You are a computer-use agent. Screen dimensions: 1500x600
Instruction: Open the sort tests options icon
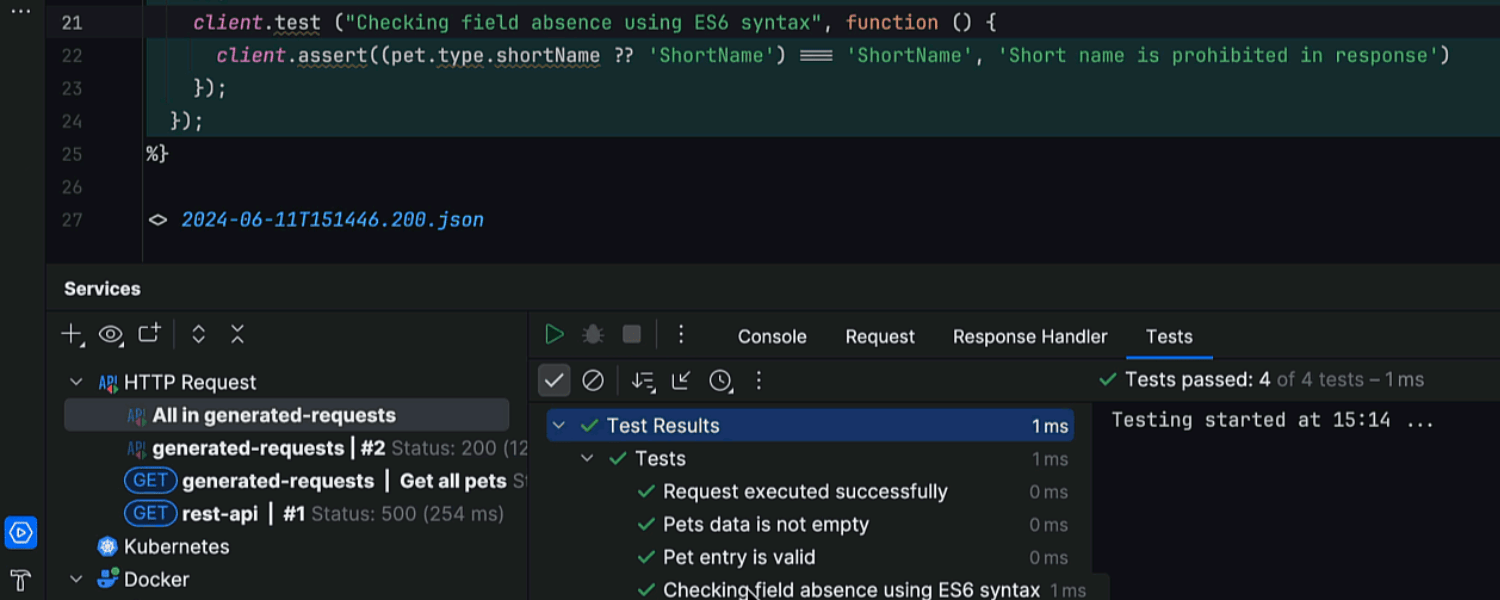click(642, 380)
